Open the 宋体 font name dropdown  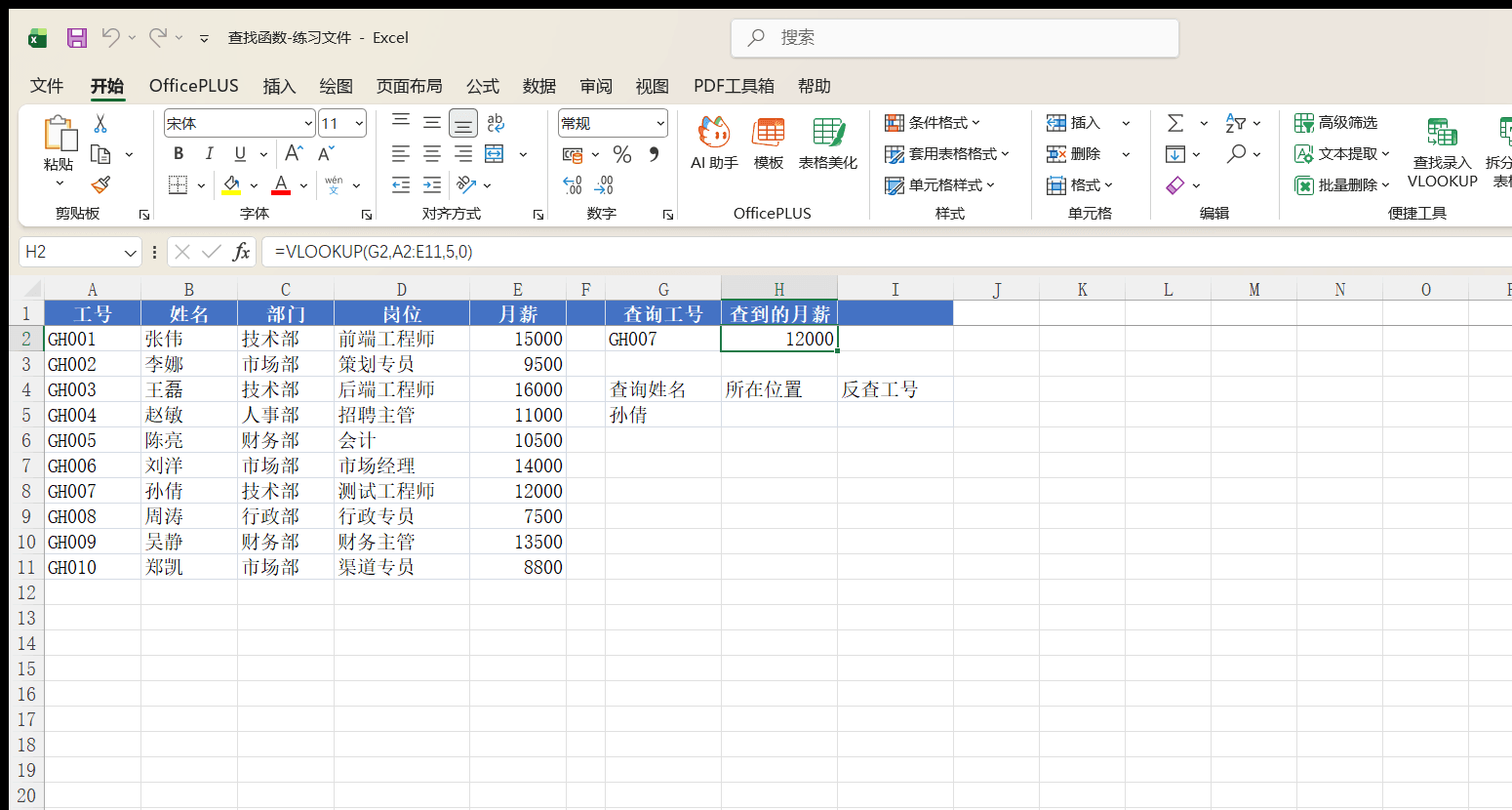tap(308, 123)
